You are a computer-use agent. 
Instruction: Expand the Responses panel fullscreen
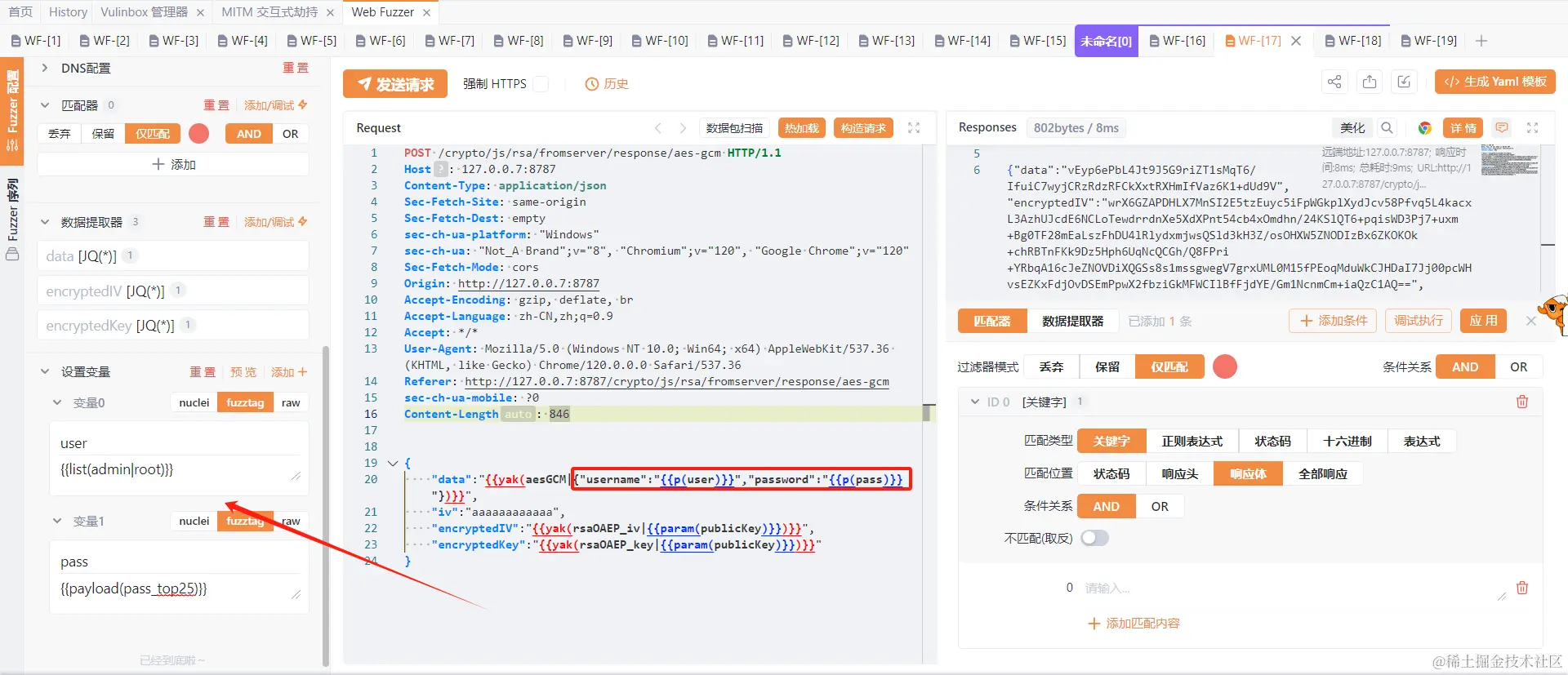pyautogui.click(x=1532, y=128)
